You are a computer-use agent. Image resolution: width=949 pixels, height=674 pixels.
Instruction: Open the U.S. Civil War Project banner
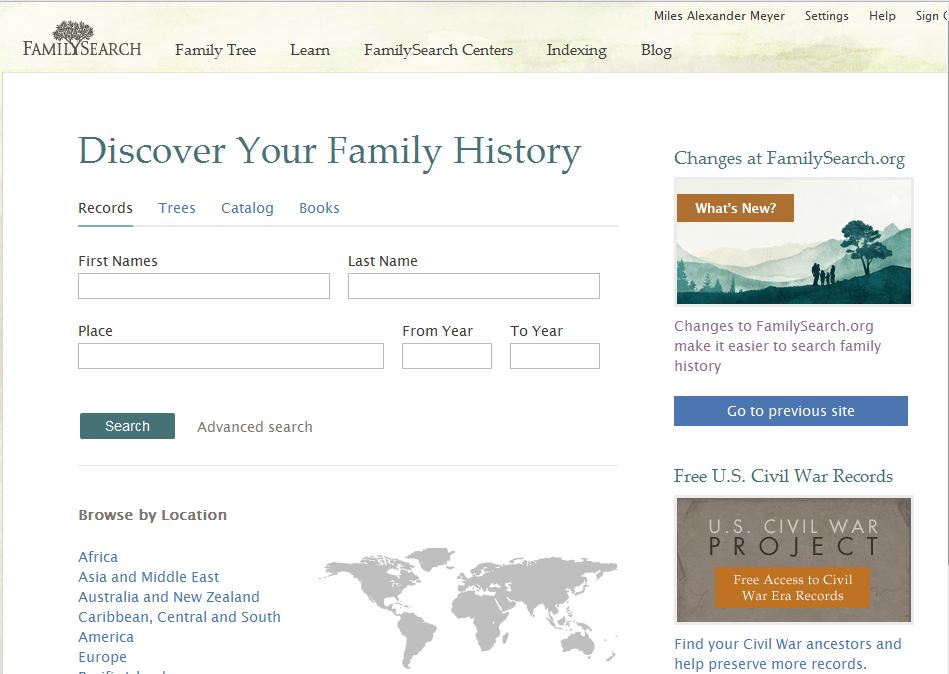point(793,560)
